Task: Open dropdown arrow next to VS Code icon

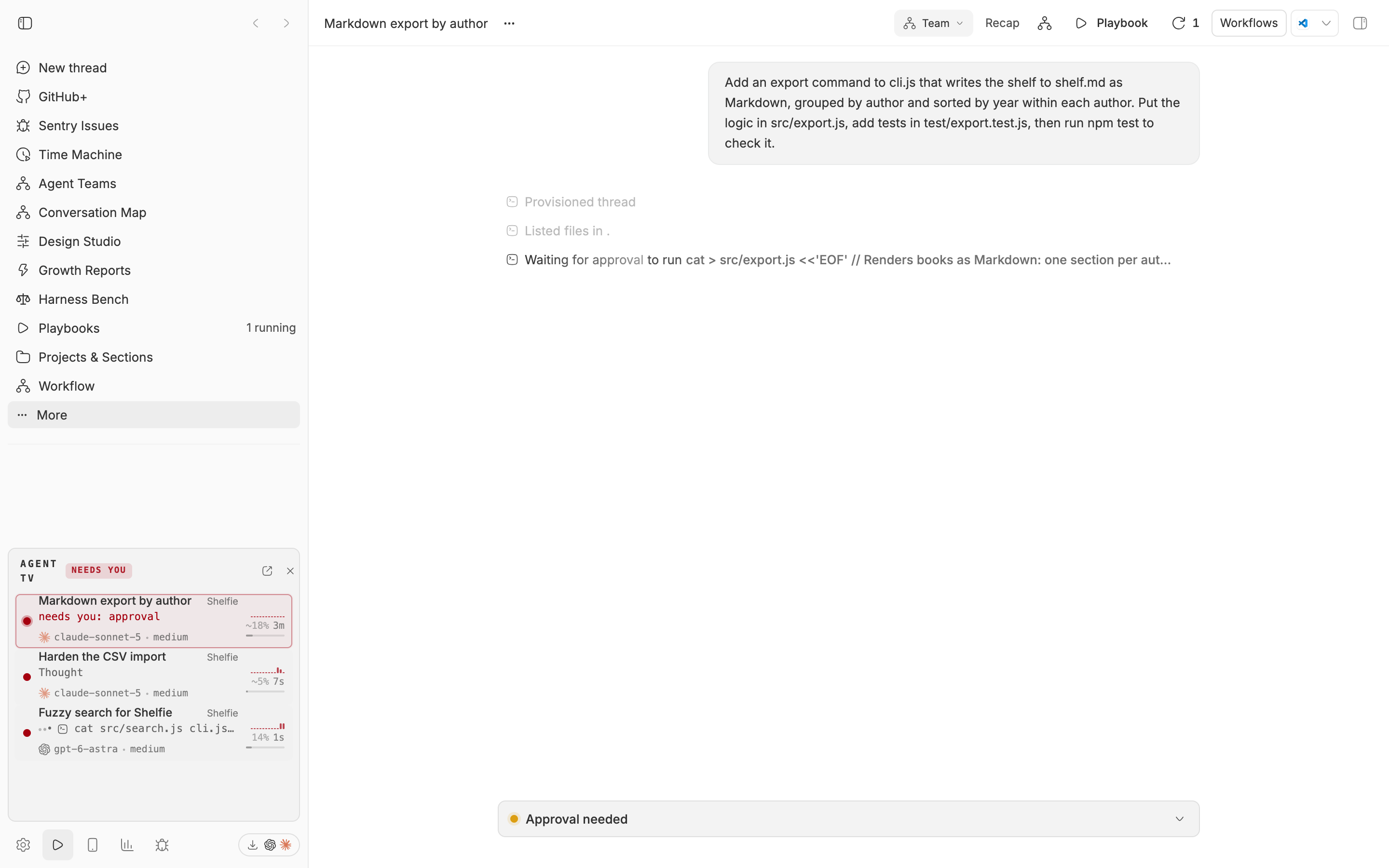Action: pos(1326,23)
